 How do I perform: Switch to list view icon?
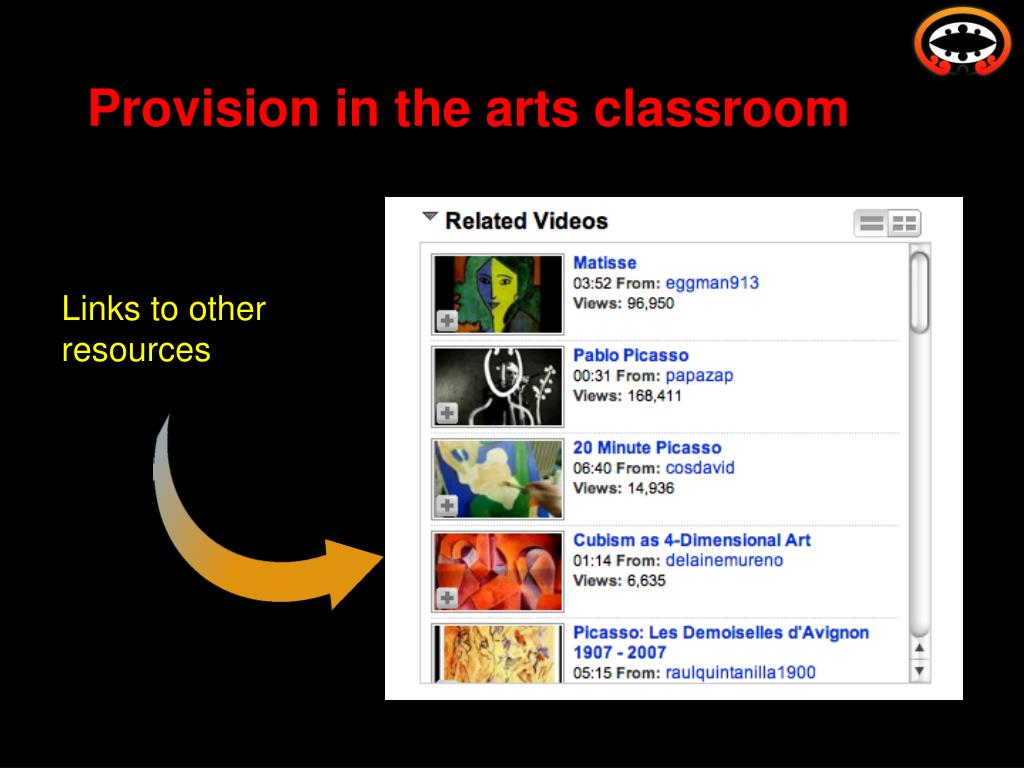pos(871,223)
